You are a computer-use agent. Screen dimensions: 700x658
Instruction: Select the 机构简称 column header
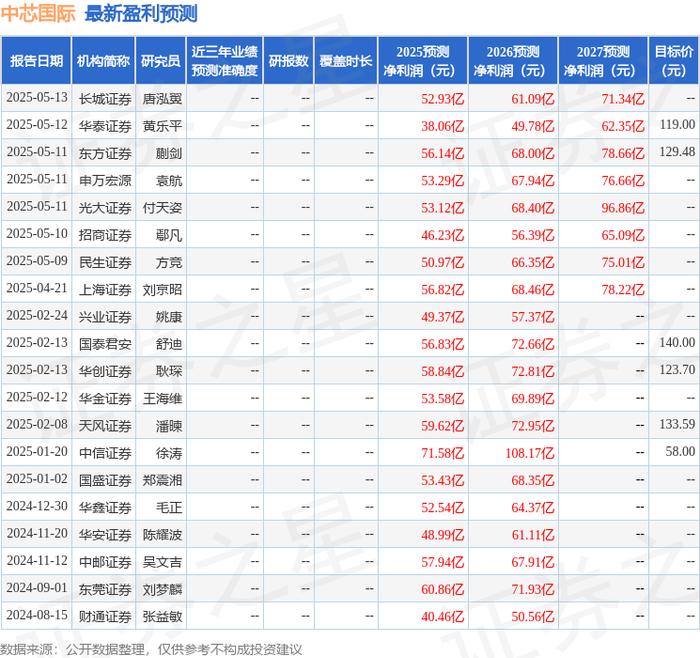click(103, 61)
